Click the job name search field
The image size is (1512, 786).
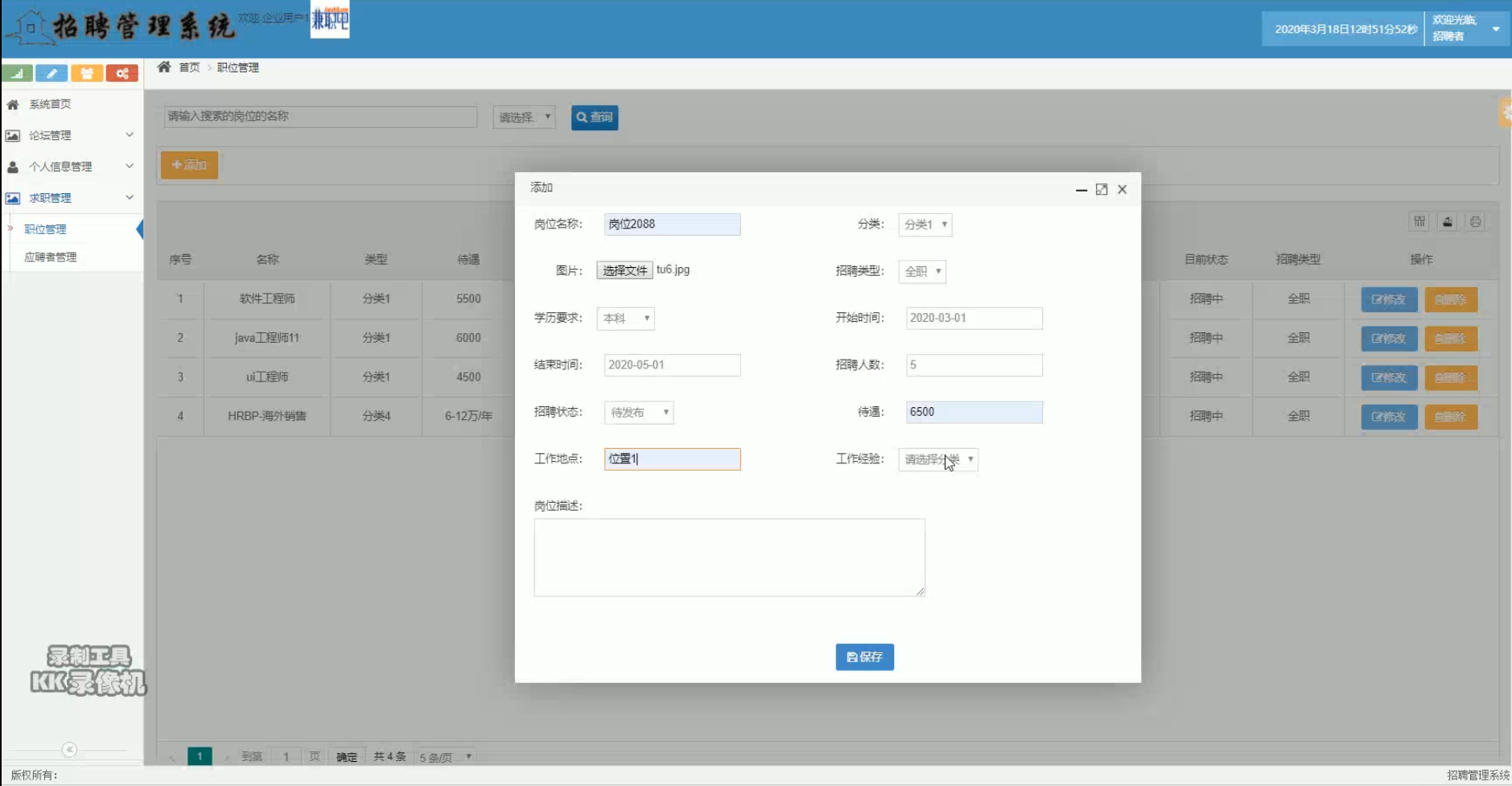[321, 117]
